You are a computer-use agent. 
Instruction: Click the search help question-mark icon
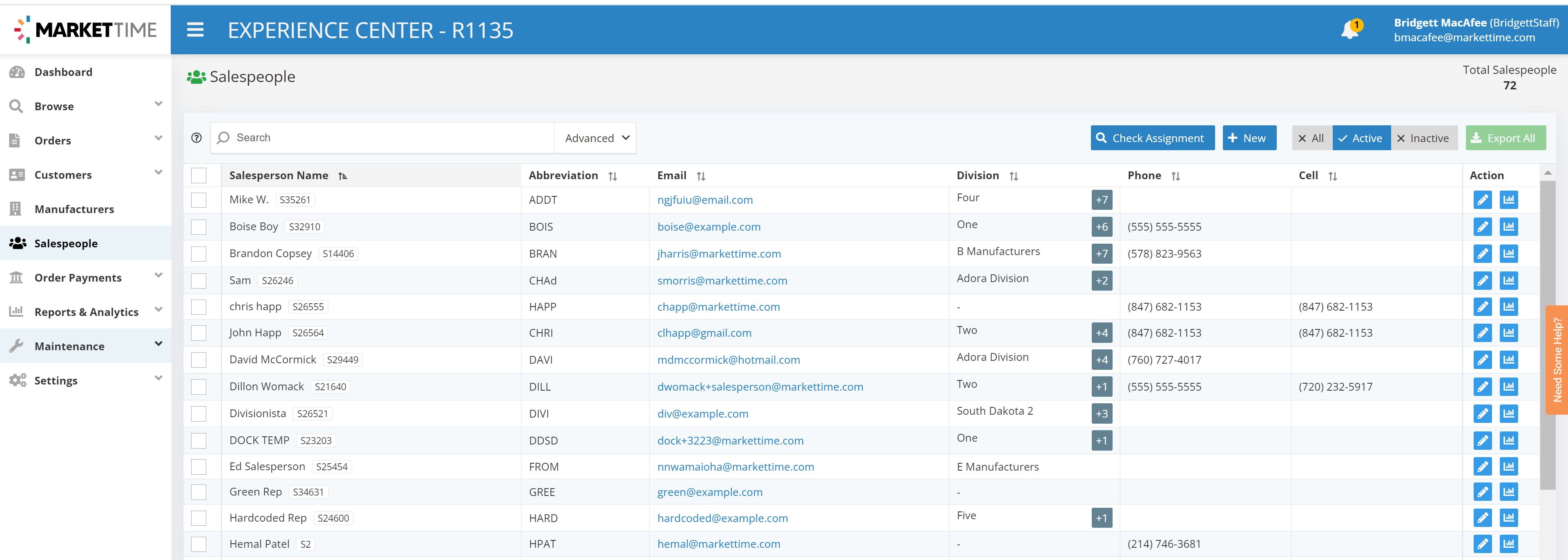click(196, 138)
